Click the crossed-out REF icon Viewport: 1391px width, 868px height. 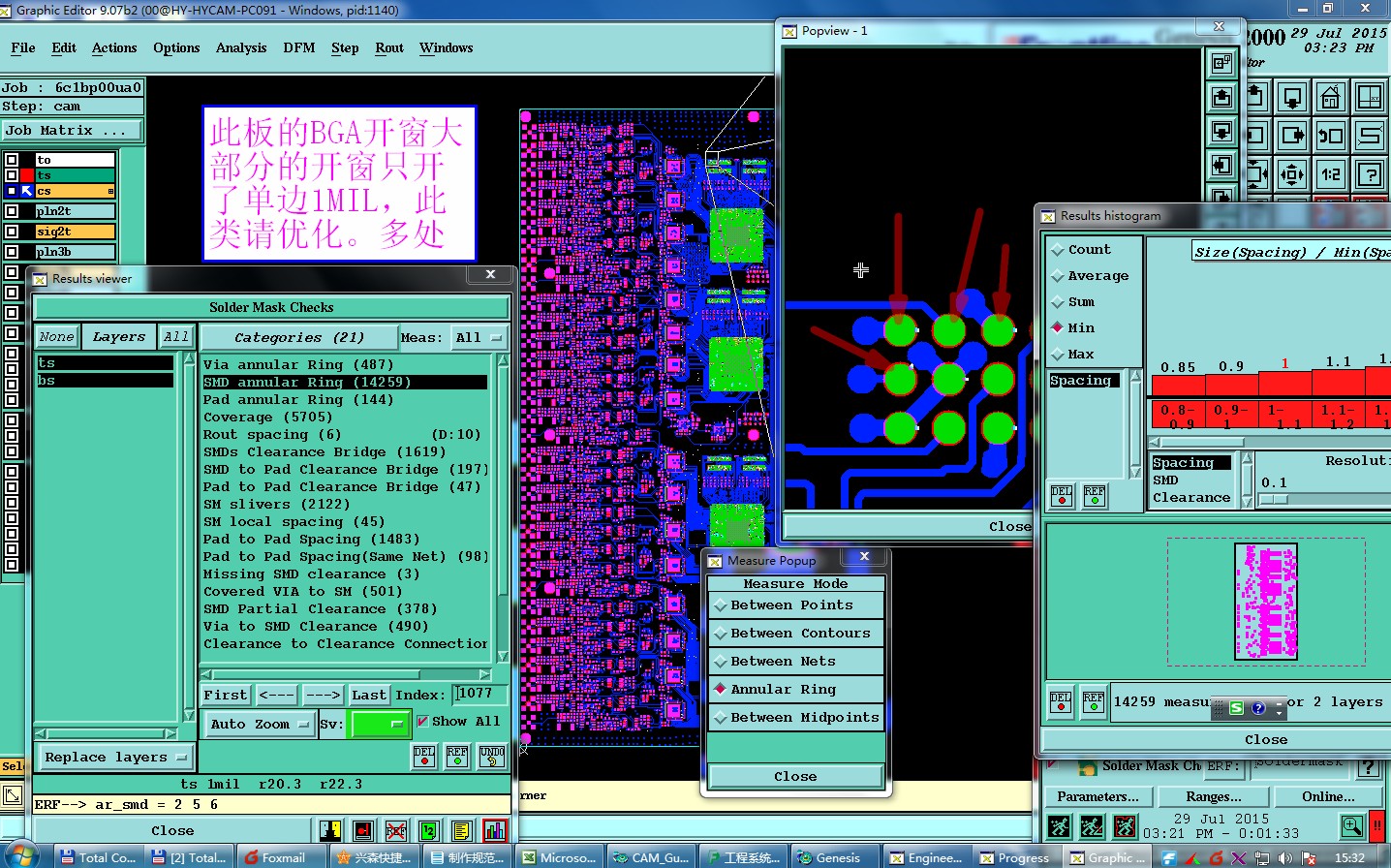pyautogui.click(x=396, y=830)
